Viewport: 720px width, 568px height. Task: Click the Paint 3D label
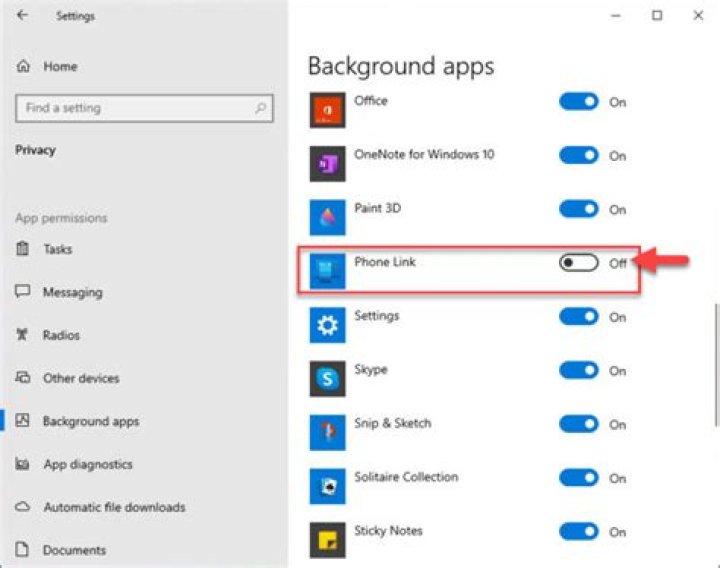(377, 208)
